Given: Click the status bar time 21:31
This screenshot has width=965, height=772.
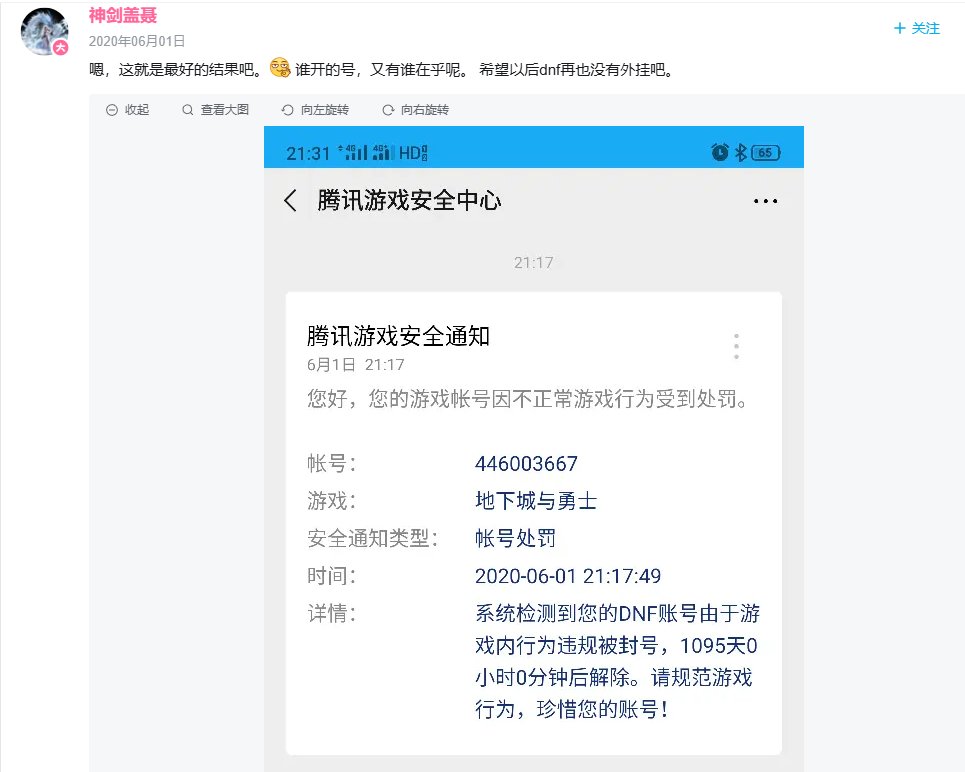Looking at the screenshot, I should pyautogui.click(x=308, y=153).
